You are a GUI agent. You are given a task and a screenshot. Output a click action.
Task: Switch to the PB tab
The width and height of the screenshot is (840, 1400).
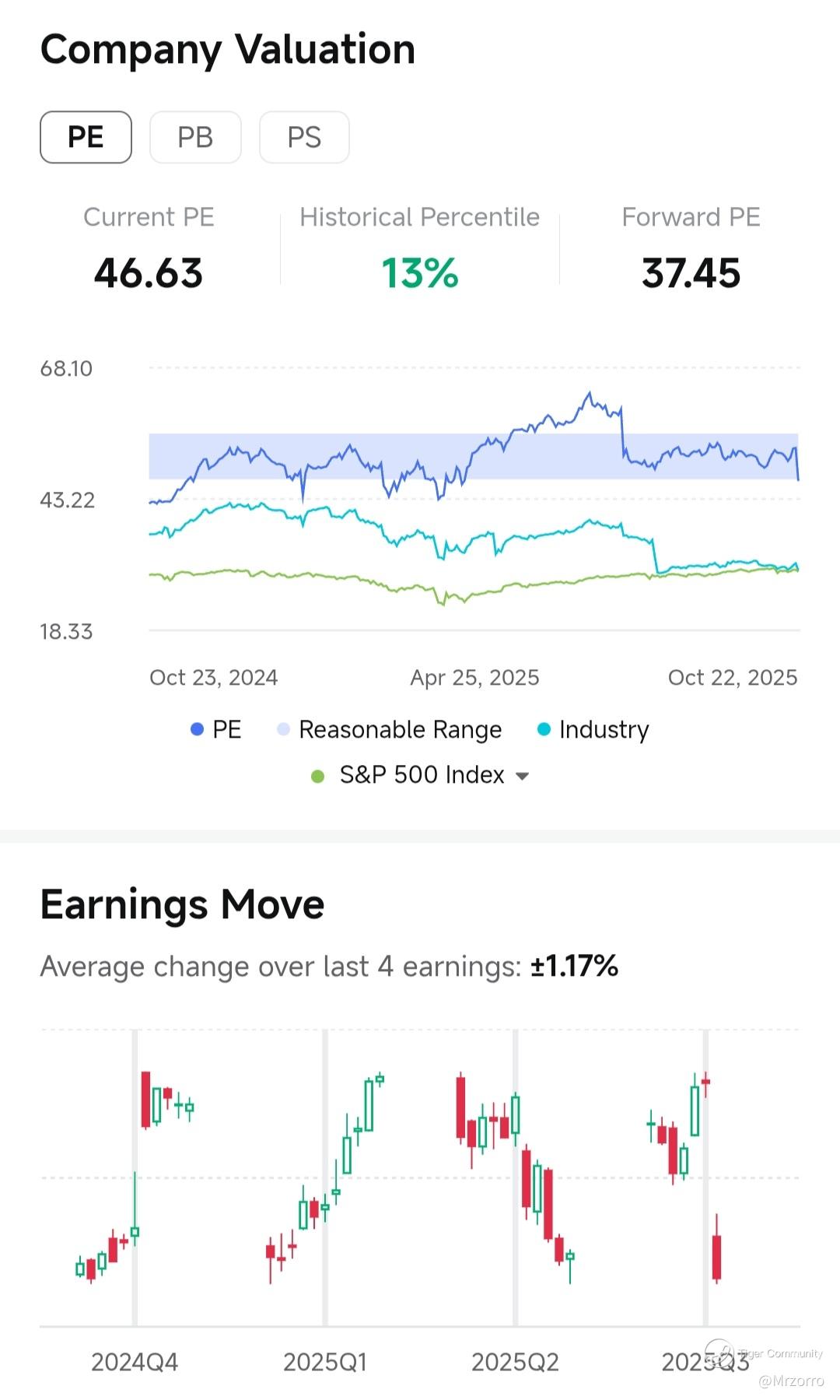click(x=195, y=138)
